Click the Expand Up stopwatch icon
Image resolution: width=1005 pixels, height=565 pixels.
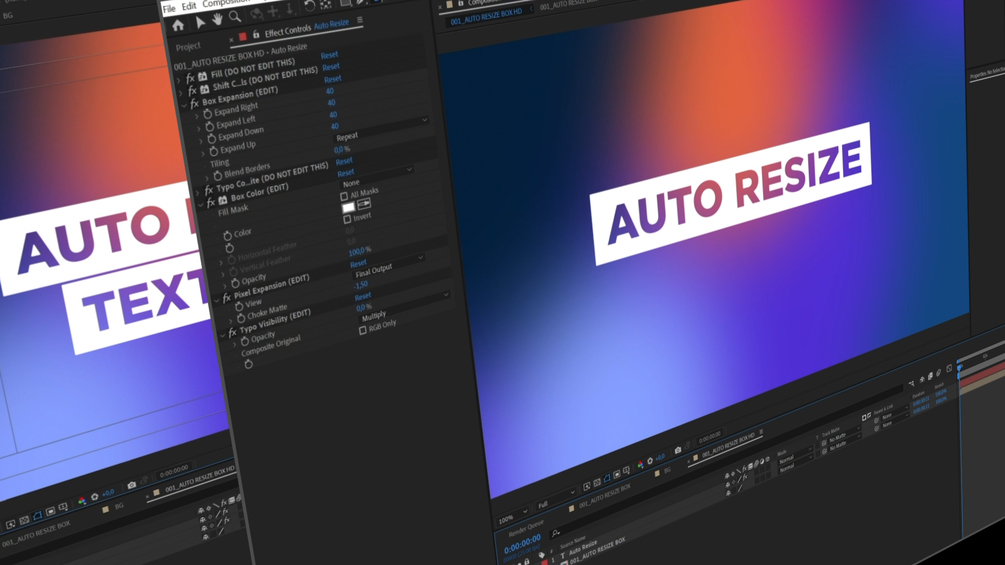coord(213,151)
